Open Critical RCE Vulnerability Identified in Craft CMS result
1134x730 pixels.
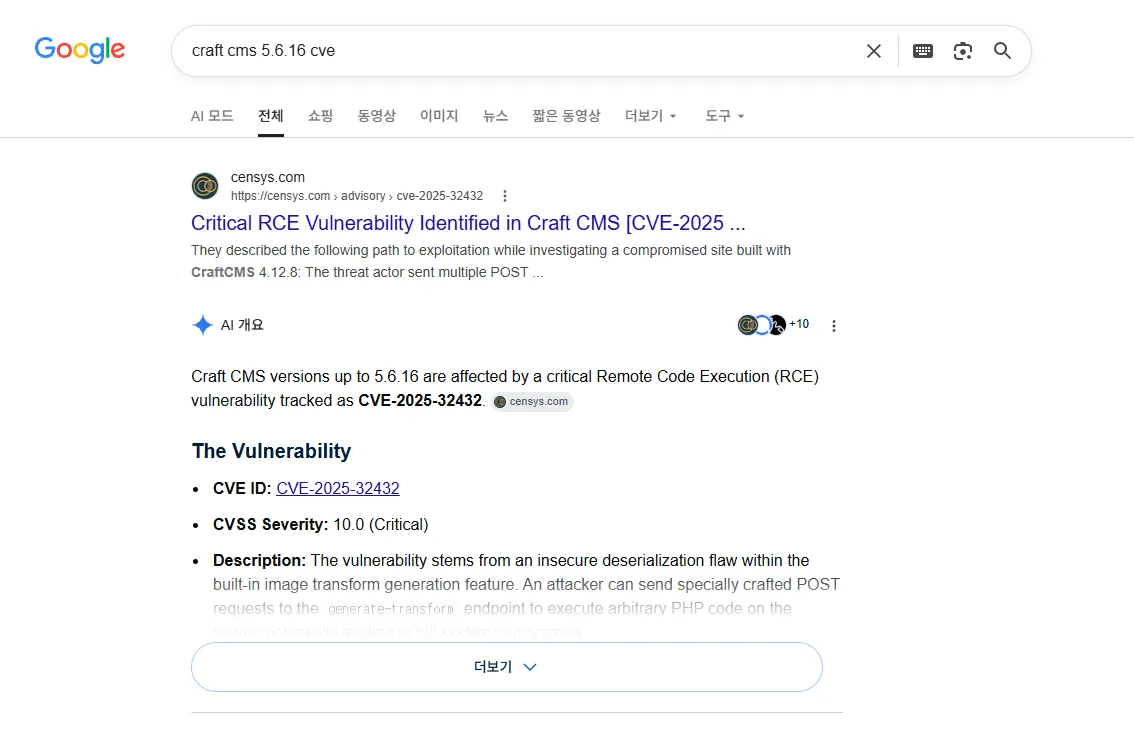(x=468, y=223)
